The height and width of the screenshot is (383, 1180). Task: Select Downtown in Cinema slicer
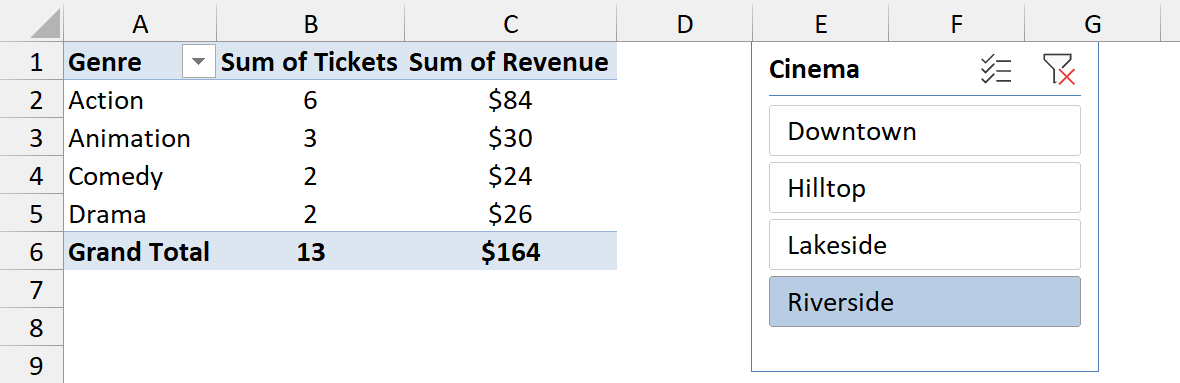925,131
